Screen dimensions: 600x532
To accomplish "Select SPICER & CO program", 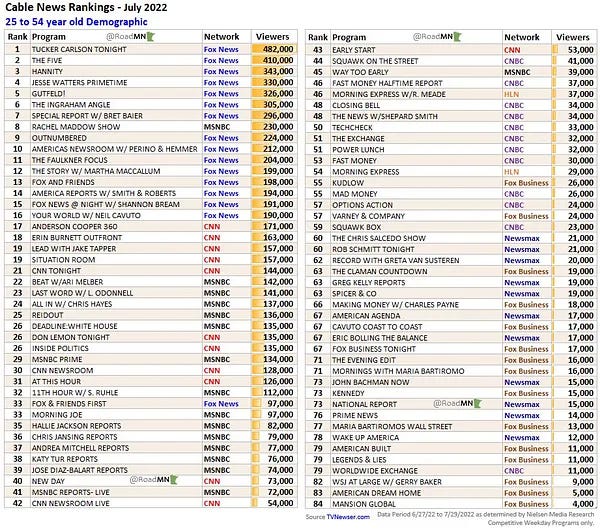I will pos(354,295).
